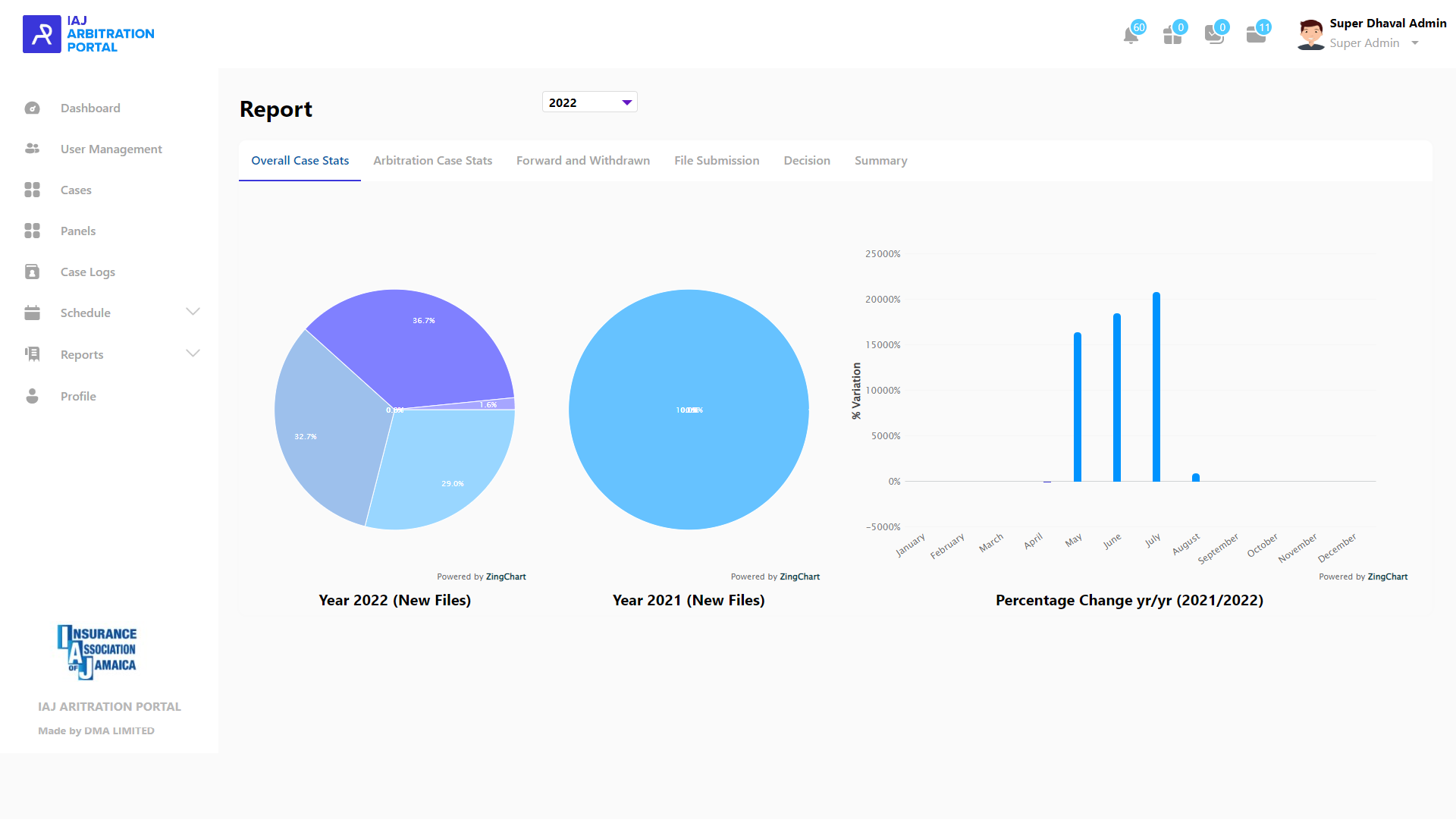
Task: Open the Panels menu item
Action: click(78, 231)
